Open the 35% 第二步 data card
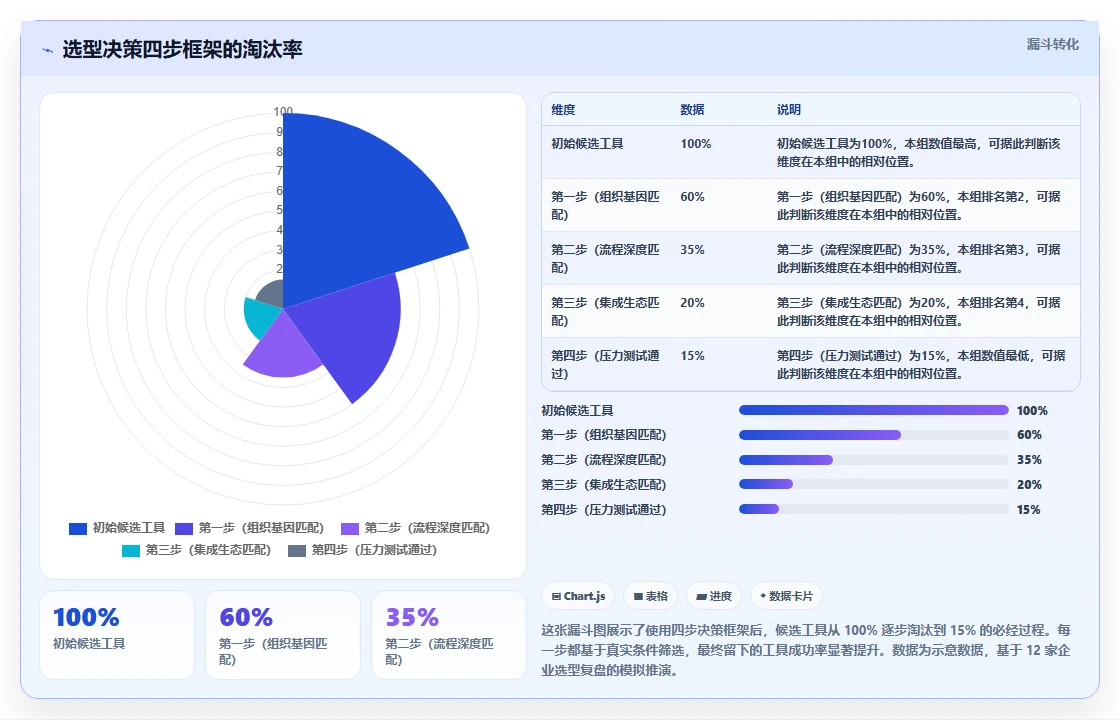Image resolution: width=1120 pixels, height=720 pixels. coord(449,635)
